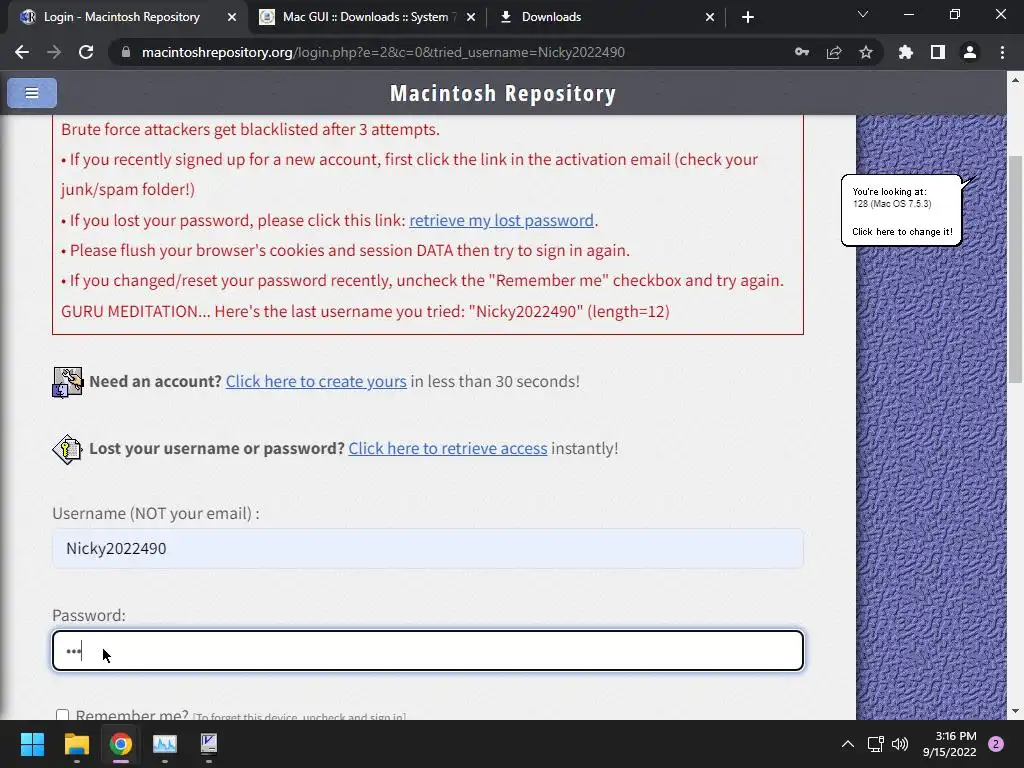Follow the retrieve my lost password link

[x=502, y=221]
